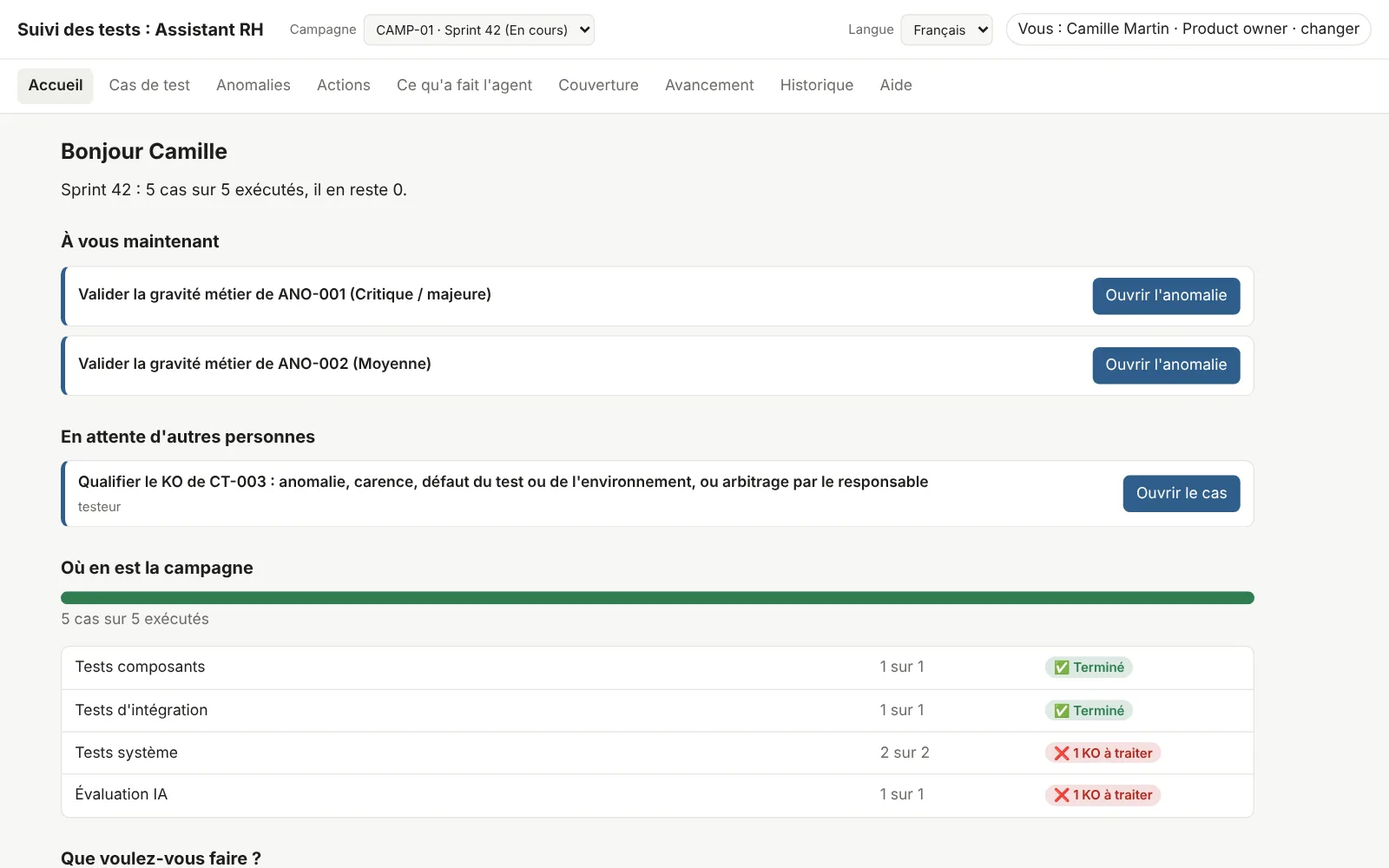Click the 'Qualifier le KO de CT-003' text

click(503, 482)
